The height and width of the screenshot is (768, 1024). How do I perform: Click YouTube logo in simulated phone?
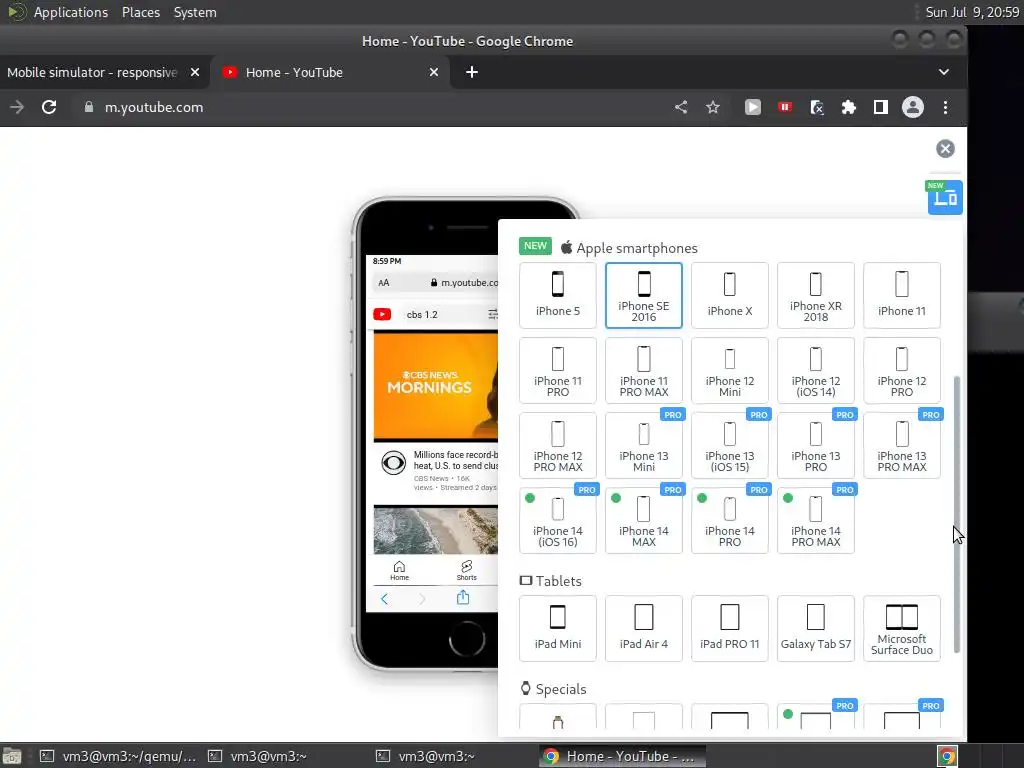pyautogui.click(x=382, y=314)
